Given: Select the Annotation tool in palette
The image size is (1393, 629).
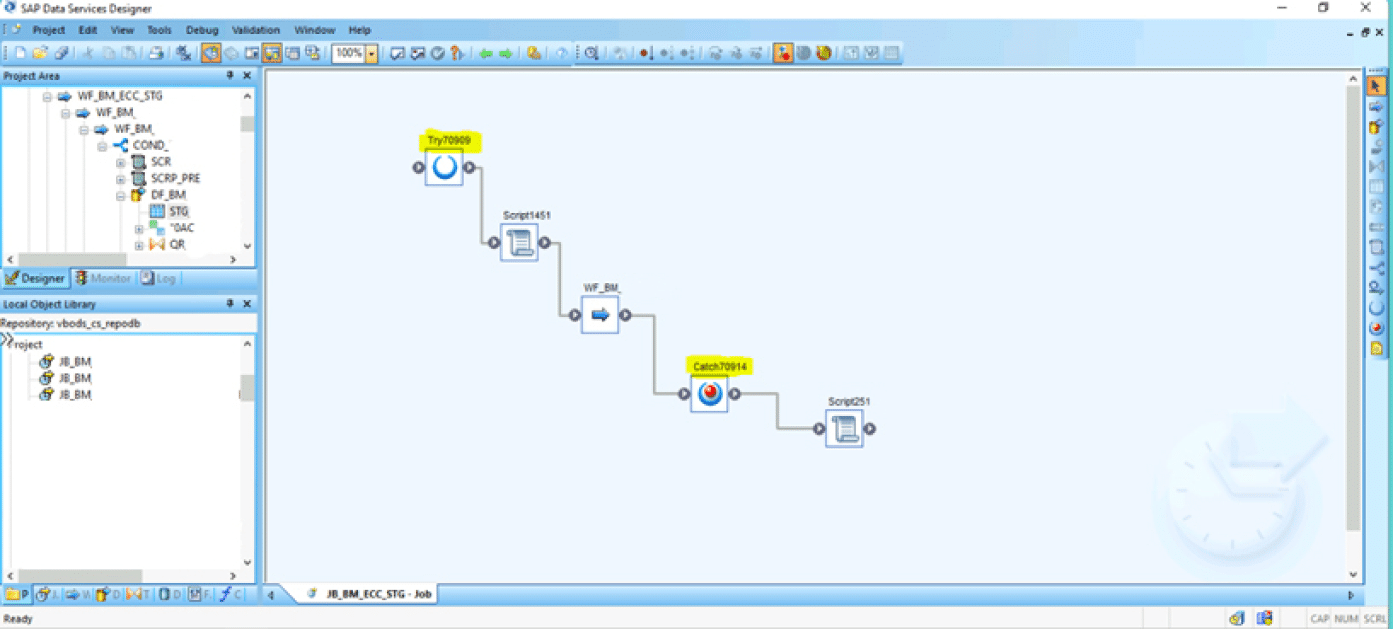Looking at the screenshot, I should (1376, 348).
